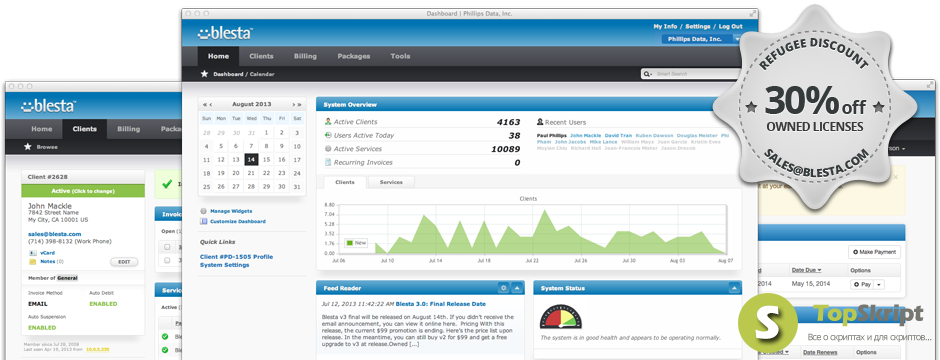Image resolution: width=940 pixels, height=360 pixels.
Task: Collapse the System Status widget
Action: point(733,288)
